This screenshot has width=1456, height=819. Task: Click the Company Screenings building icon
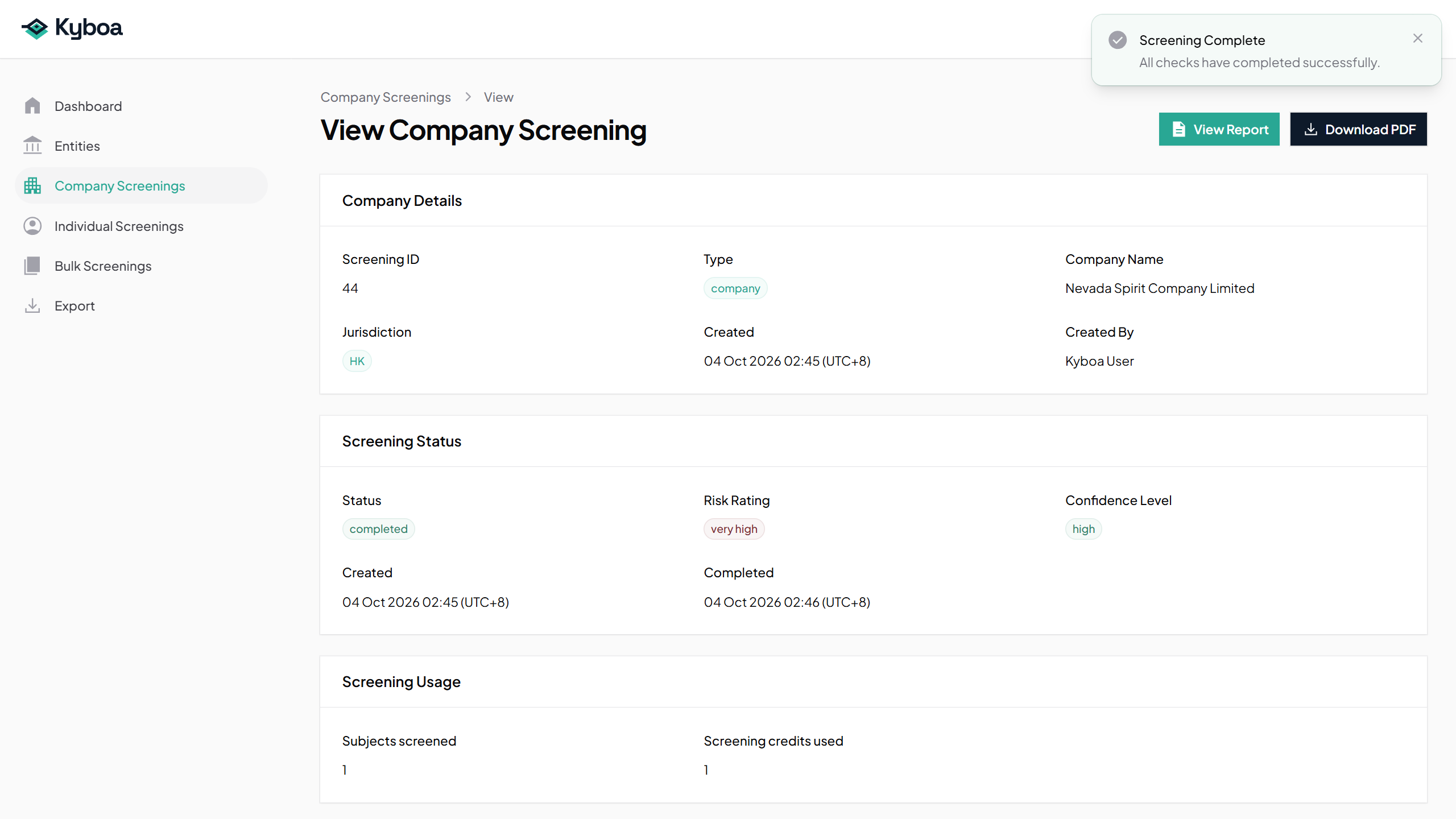32,185
